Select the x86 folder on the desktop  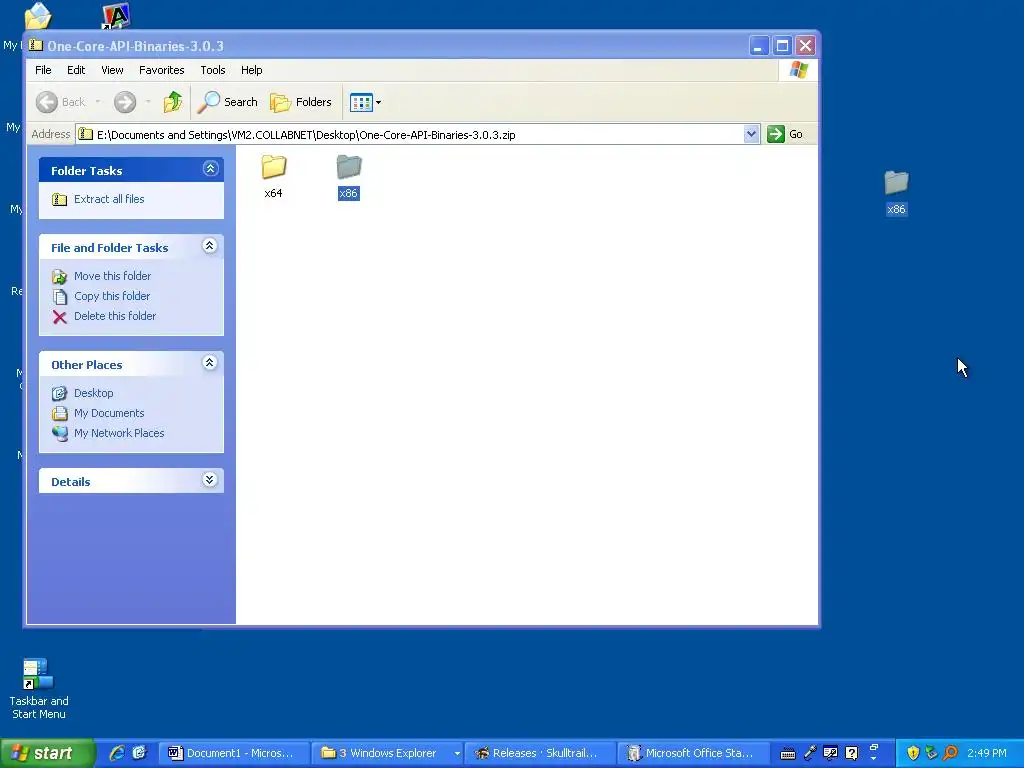897,192
